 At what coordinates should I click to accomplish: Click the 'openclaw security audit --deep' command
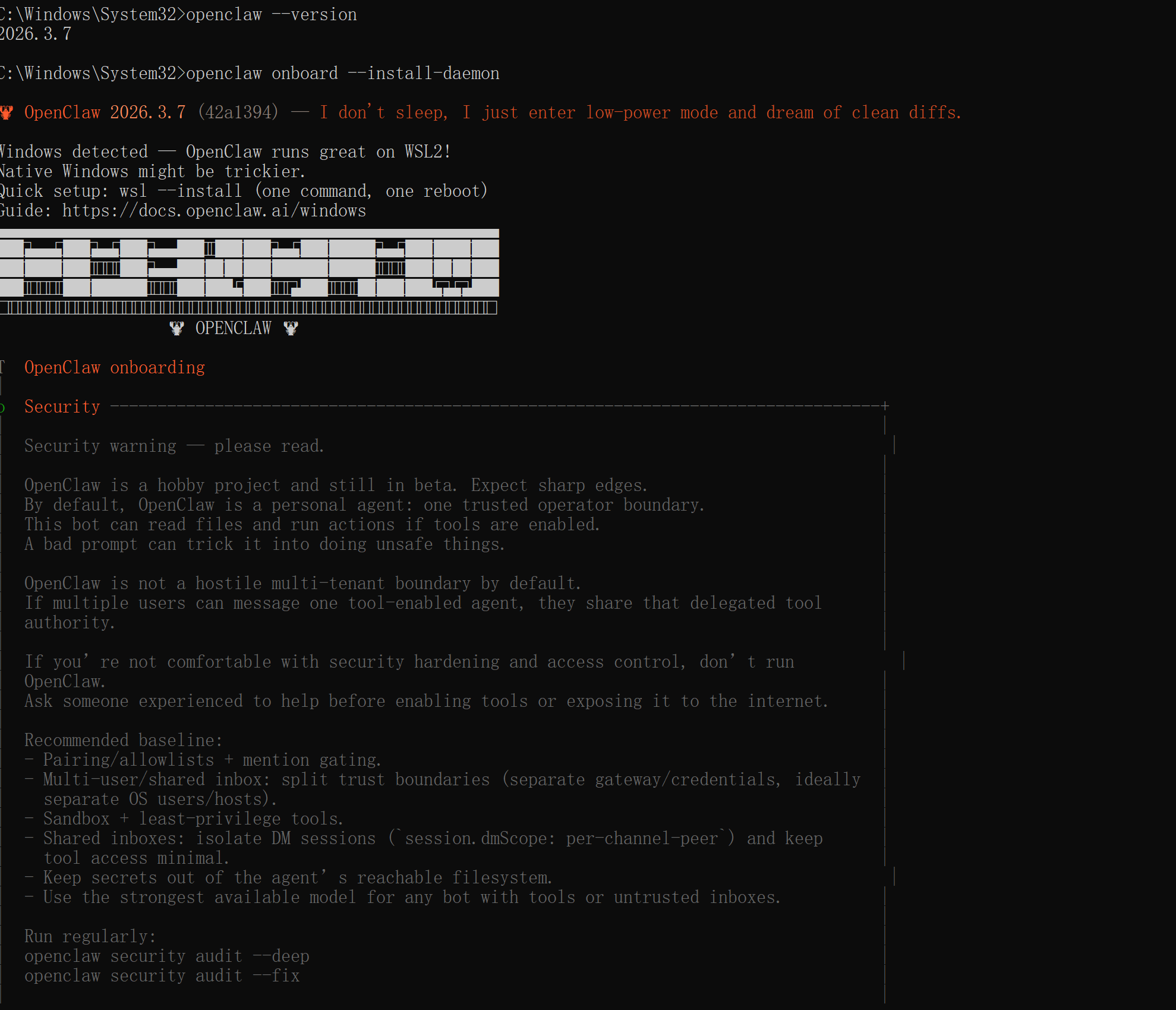[x=167, y=956]
